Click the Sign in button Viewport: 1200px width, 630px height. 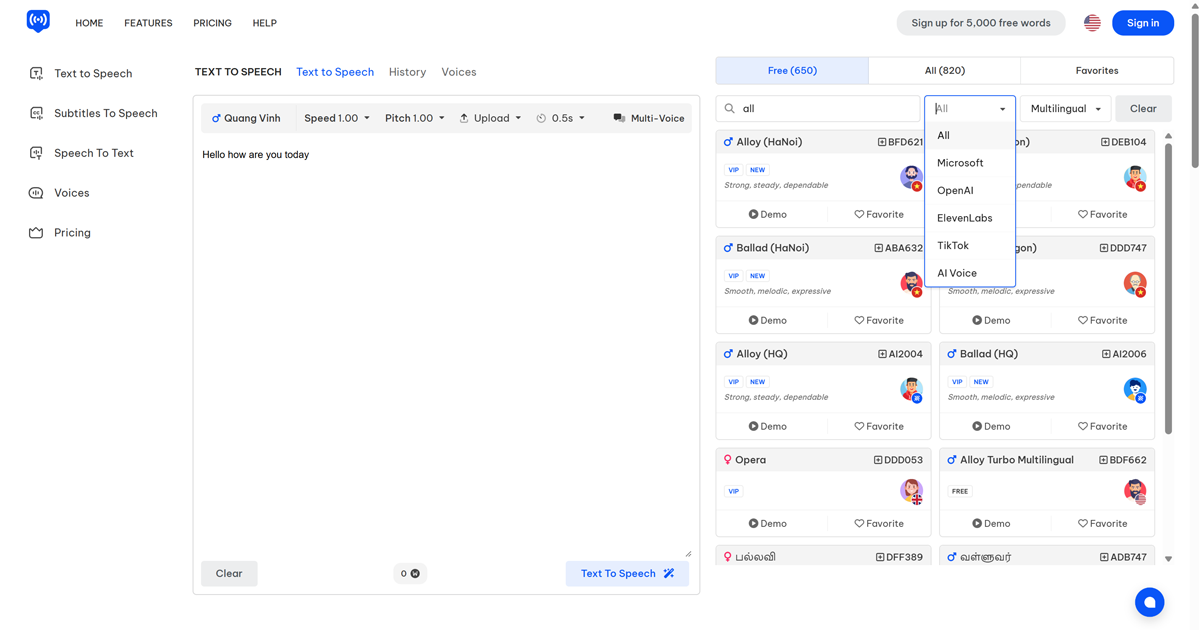(x=1143, y=23)
